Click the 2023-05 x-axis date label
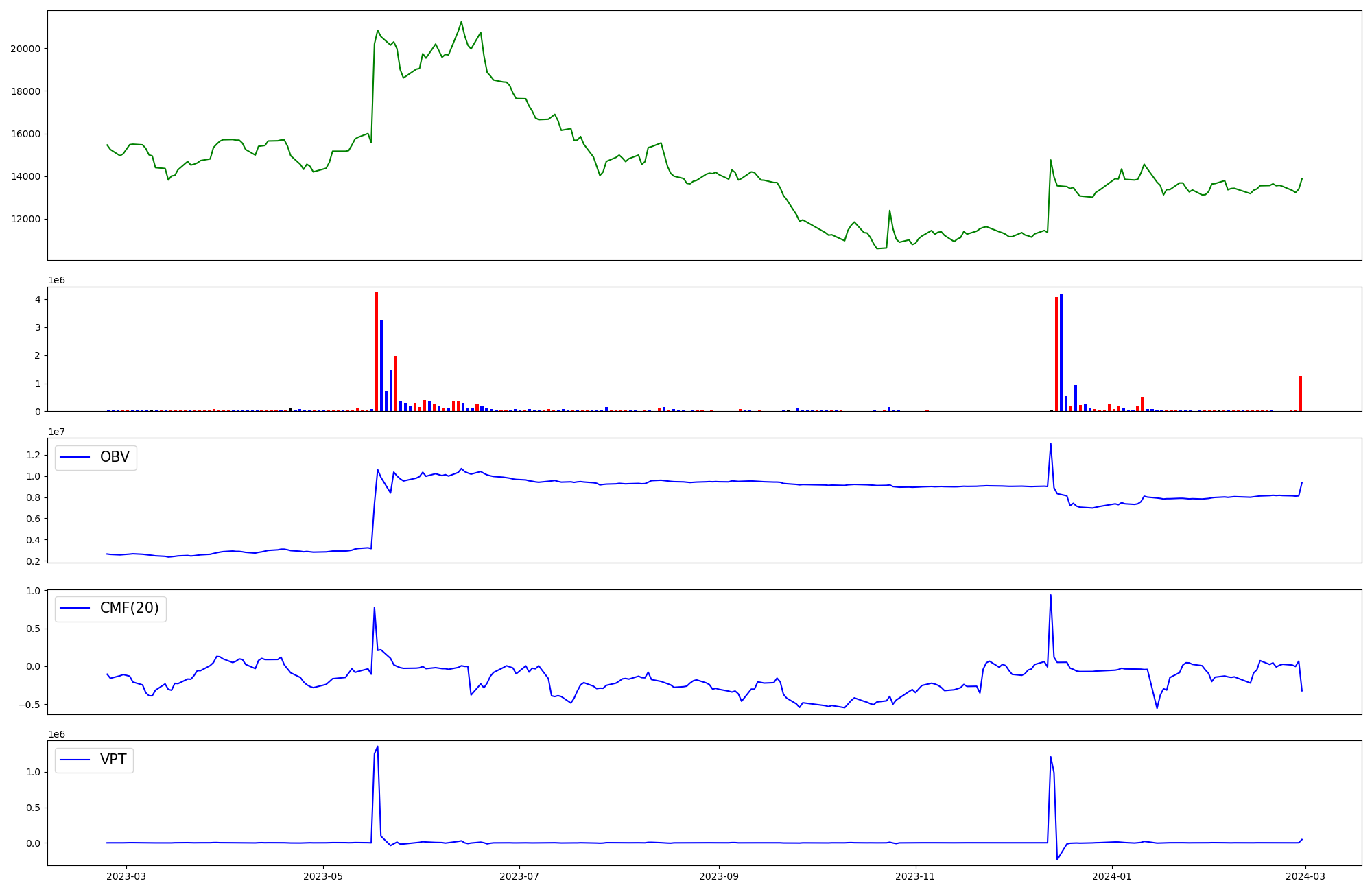This screenshot has height=892, width=1372. [322, 876]
